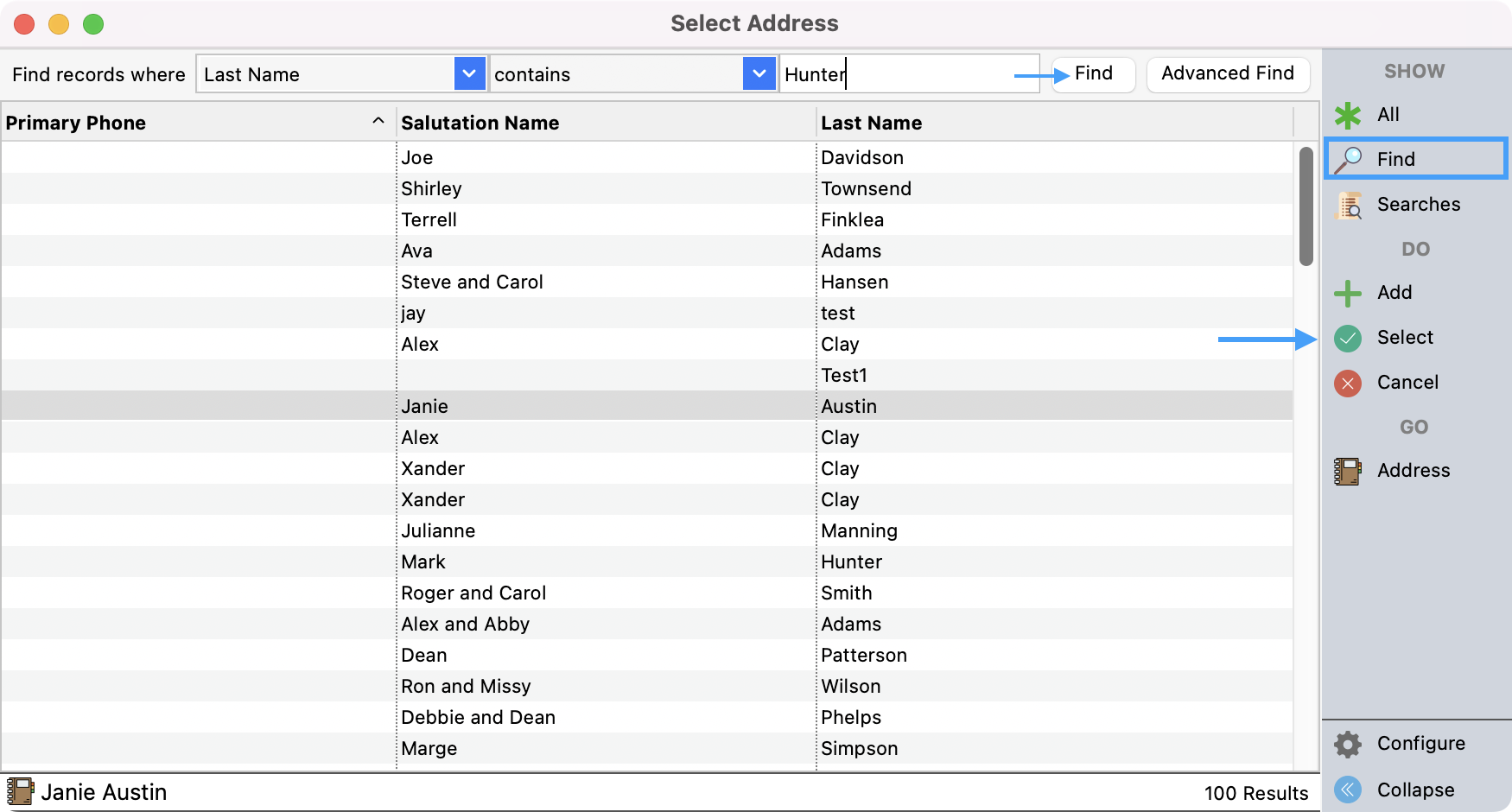
Task: Open saved Searches from the sidebar icon
Action: (x=1349, y=205)
